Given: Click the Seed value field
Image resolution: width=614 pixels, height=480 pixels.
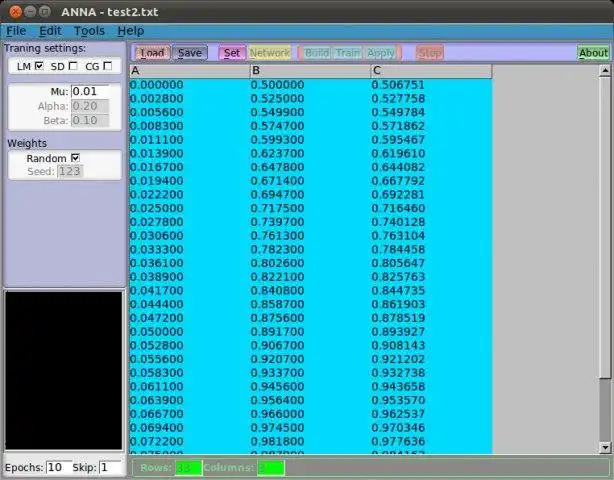Looking at the screenshot, I should pyautogui.click(x=70, y=171).
